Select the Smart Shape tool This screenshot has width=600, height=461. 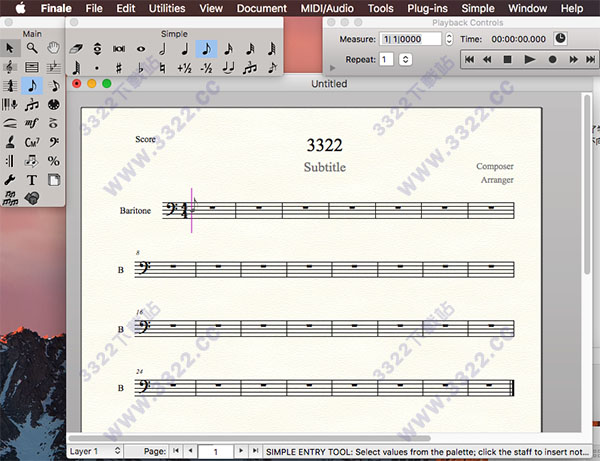(10, 123)
